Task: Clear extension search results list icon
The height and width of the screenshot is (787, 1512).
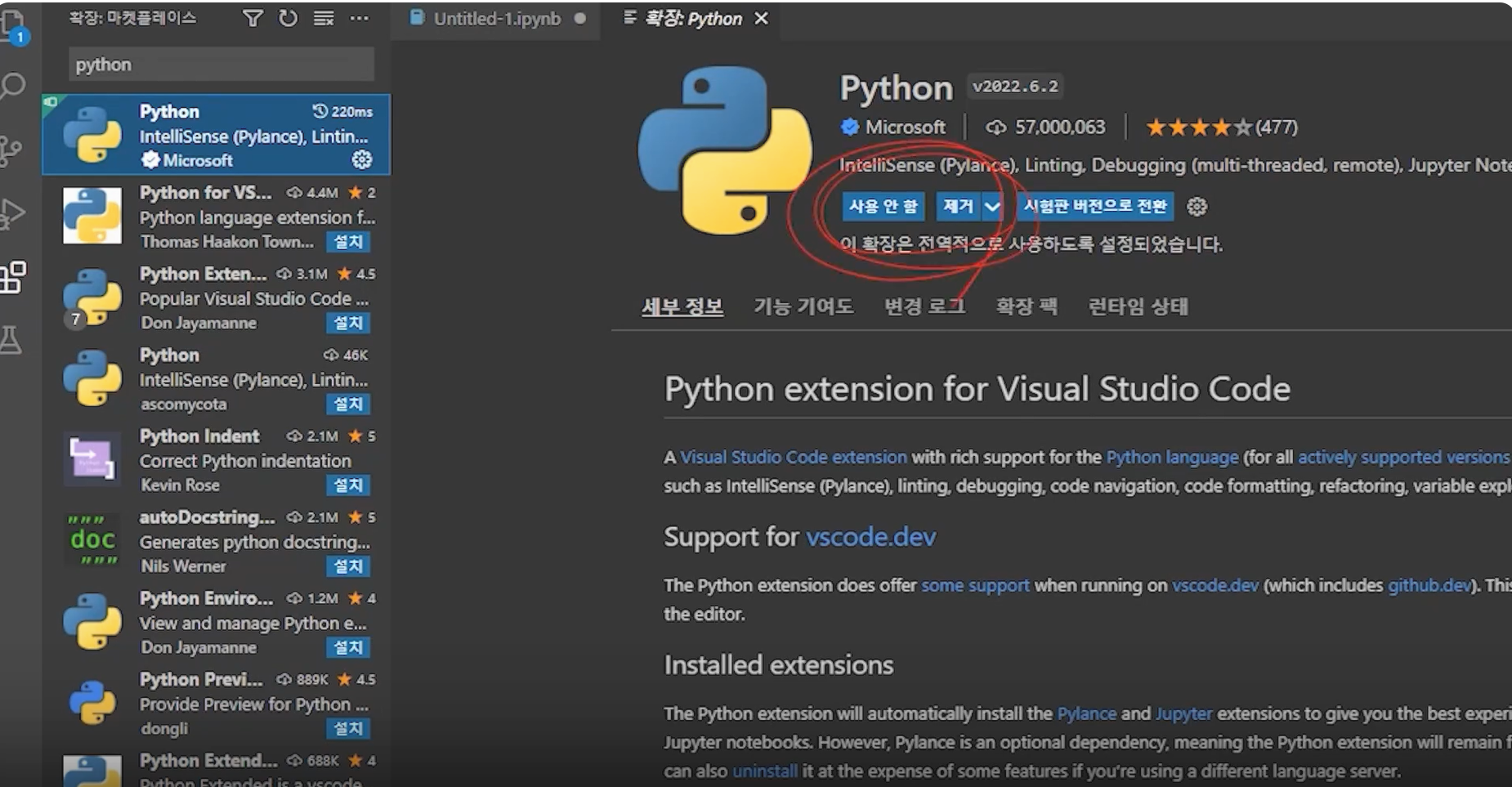Action: coord(324,18)
